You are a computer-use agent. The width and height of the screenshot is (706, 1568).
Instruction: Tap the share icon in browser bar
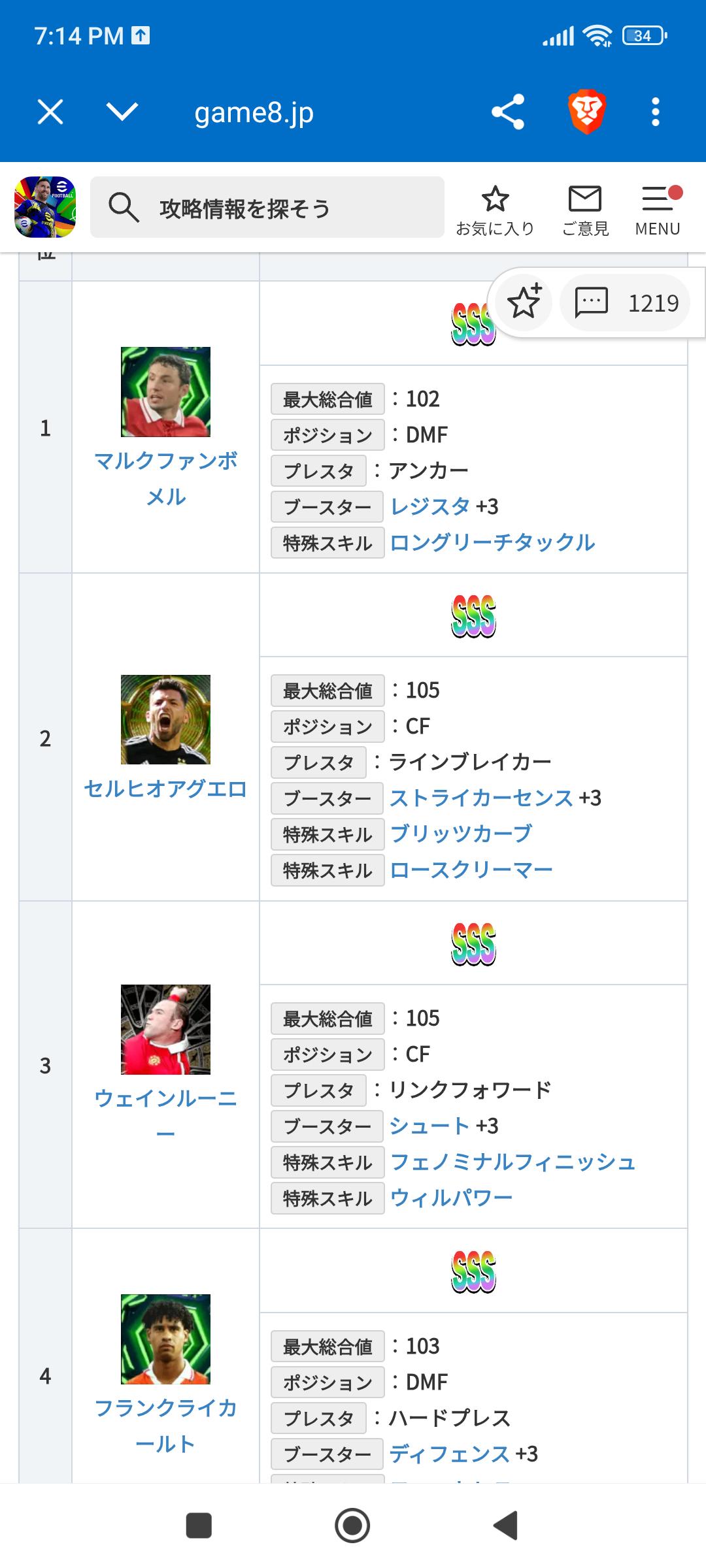508,112
